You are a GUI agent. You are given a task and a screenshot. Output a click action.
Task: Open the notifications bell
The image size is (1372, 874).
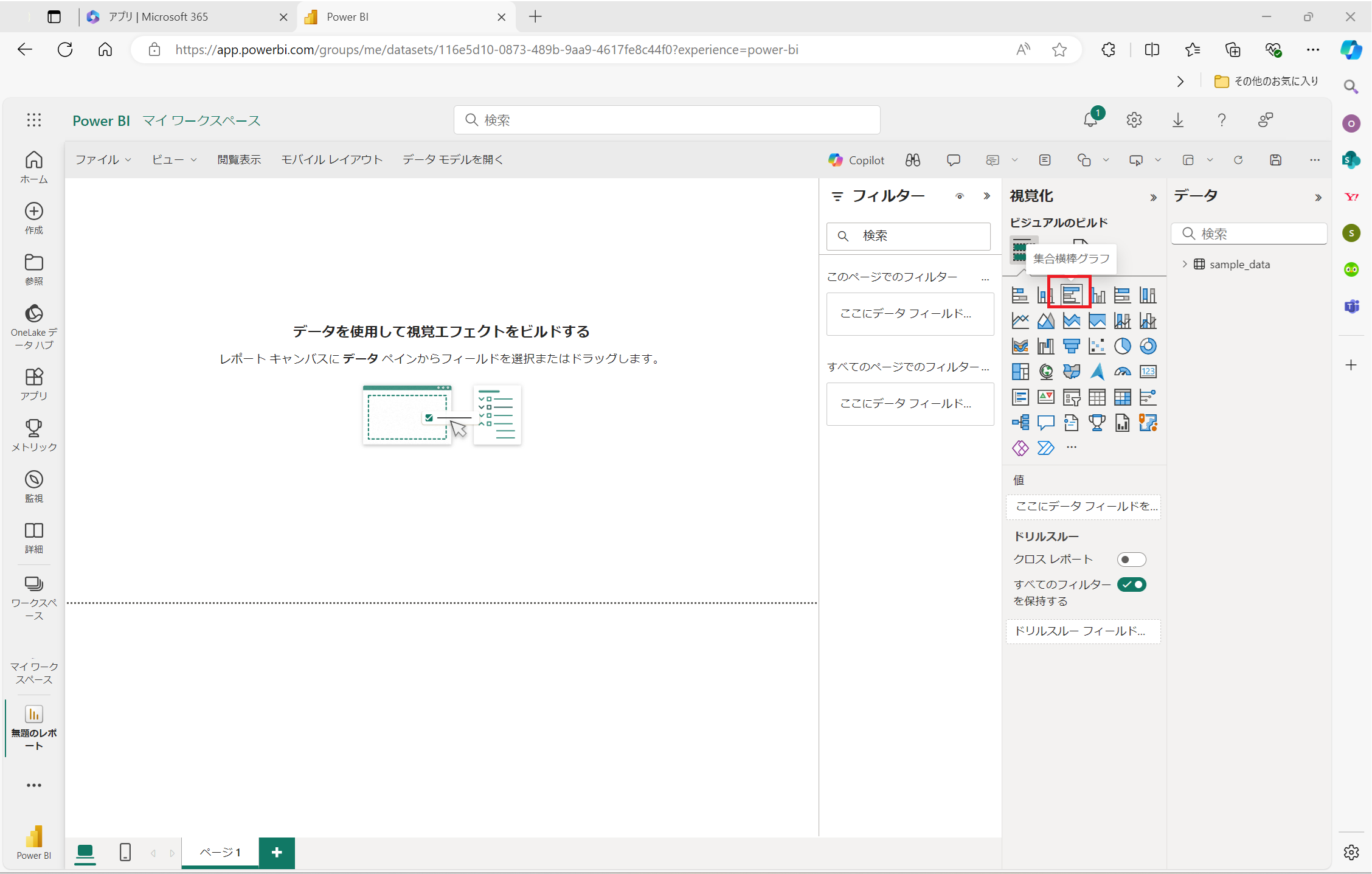[1090, 120]
